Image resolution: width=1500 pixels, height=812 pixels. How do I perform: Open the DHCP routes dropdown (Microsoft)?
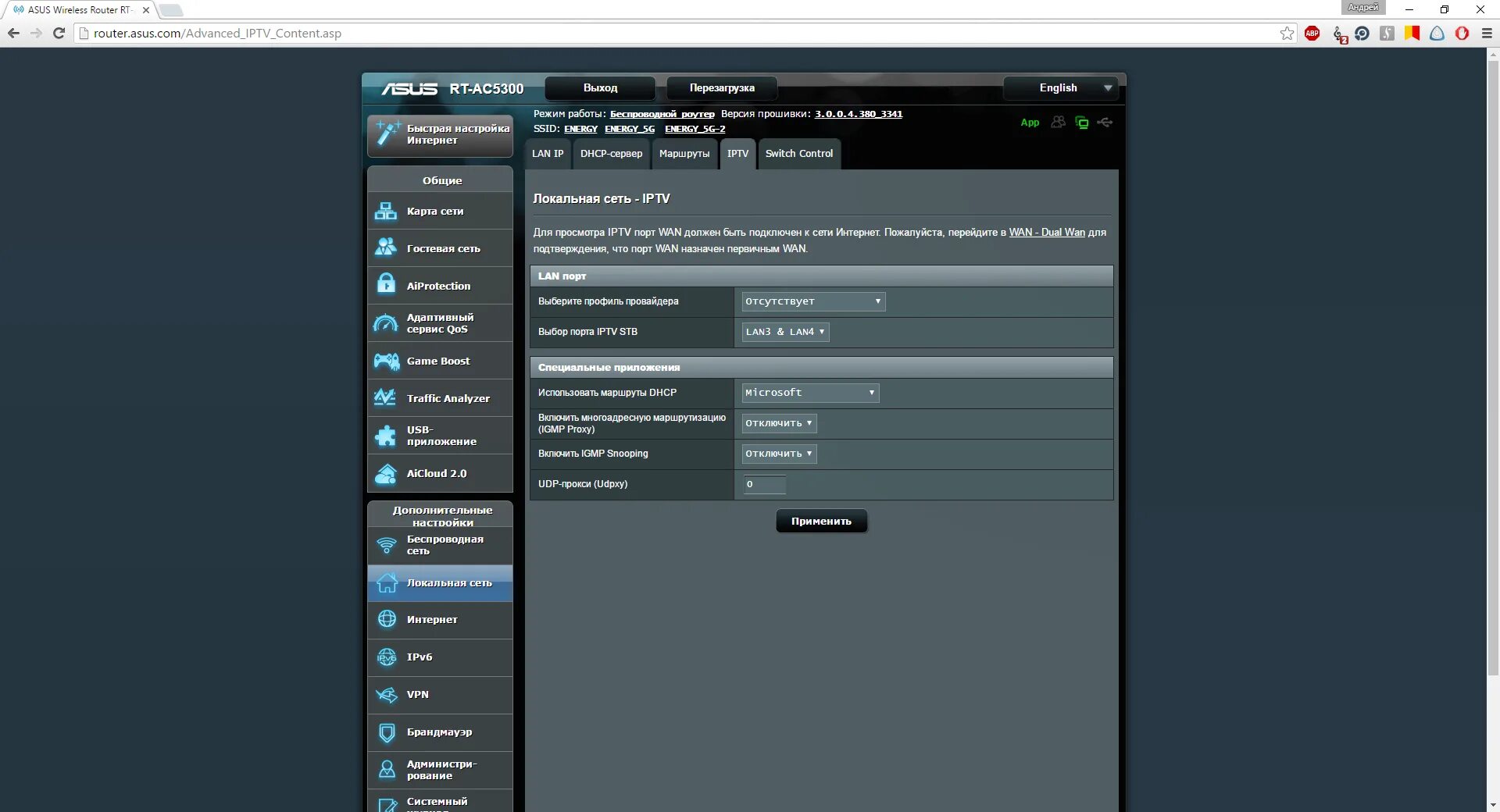pos(810,393)
